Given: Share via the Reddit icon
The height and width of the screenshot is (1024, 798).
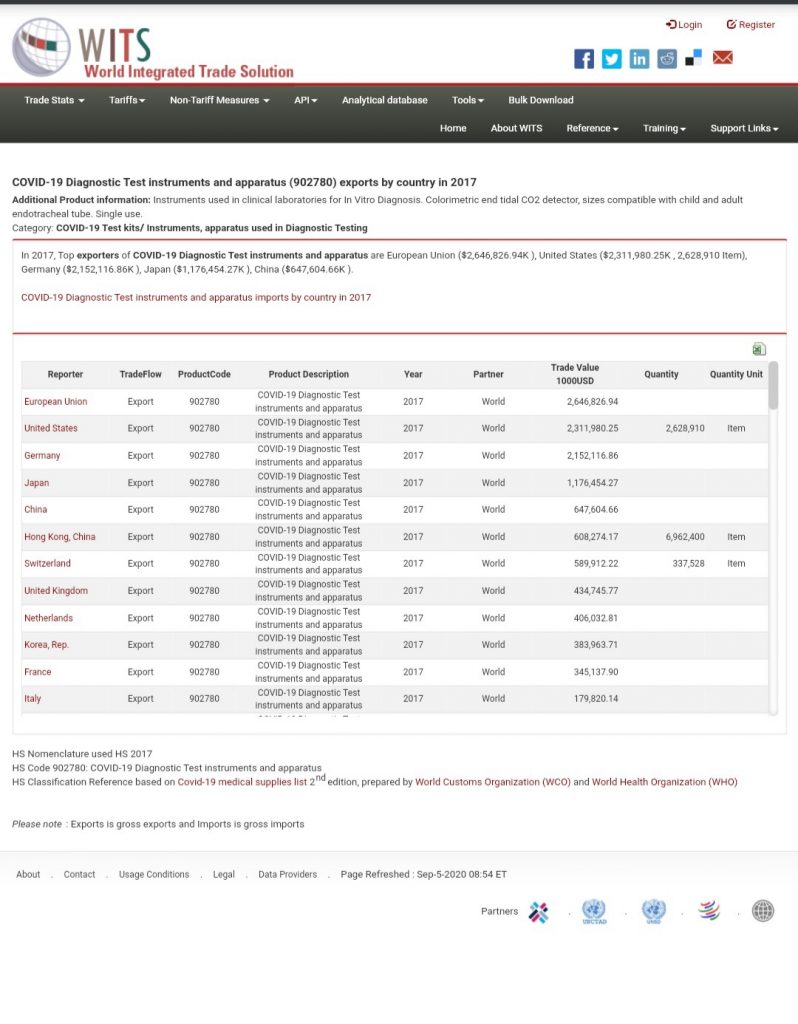Looking at the screenshot, I should pyautogui.click(x=667, y=59).
